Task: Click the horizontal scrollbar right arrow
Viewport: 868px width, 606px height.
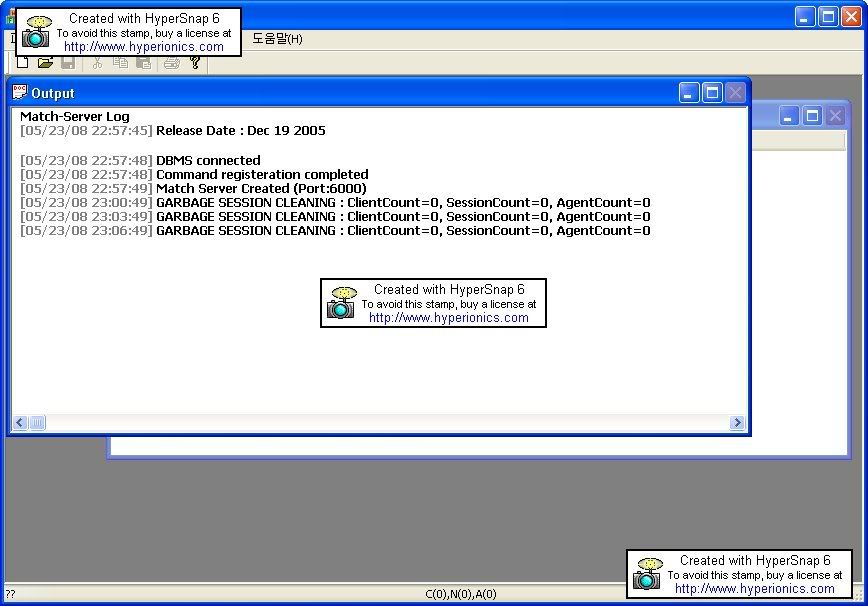Action: click(737, 423)
